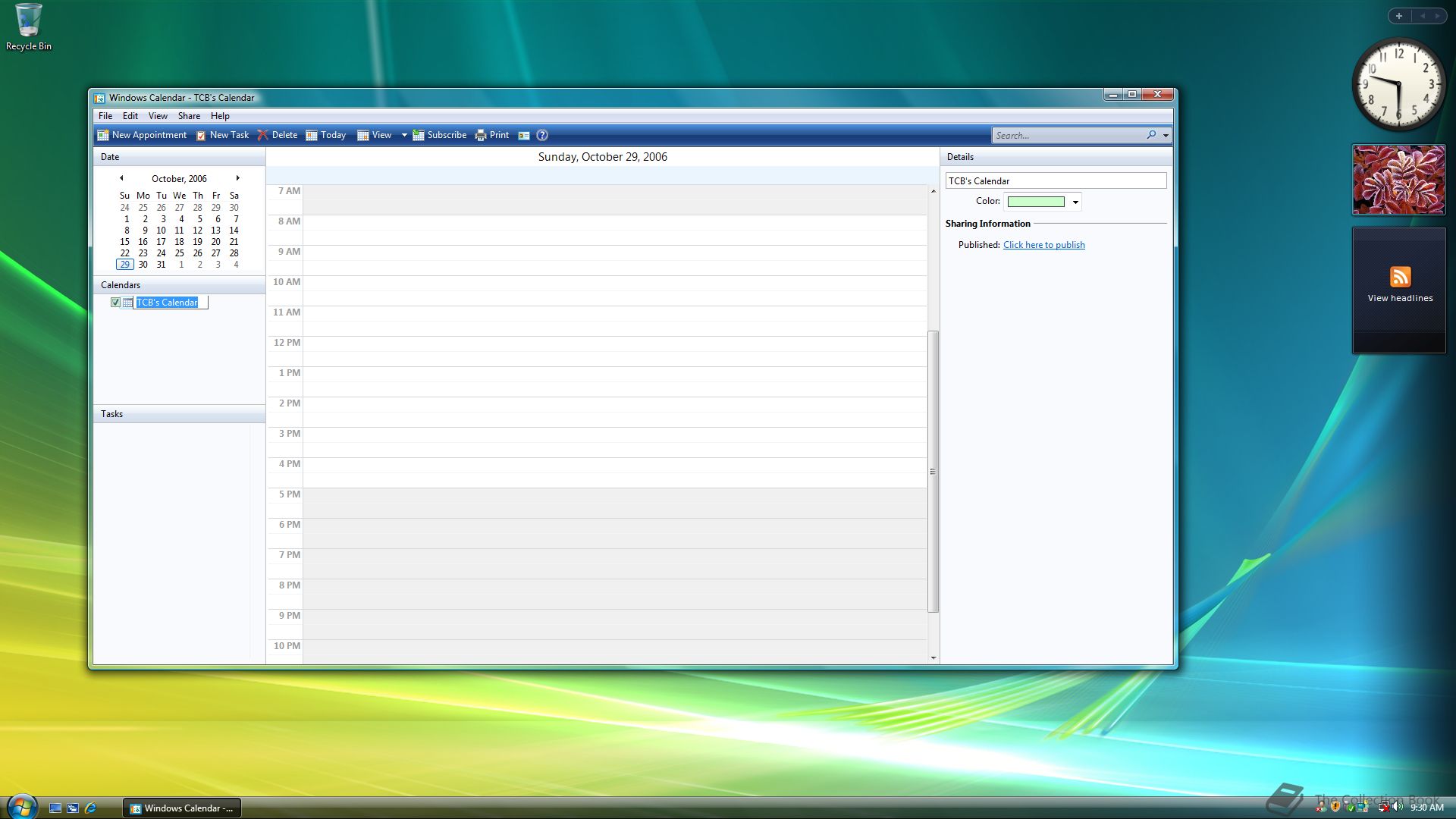Add a New Task via toolbar
The height and width of the screenshot is (819, 1456).
point(222,135)
